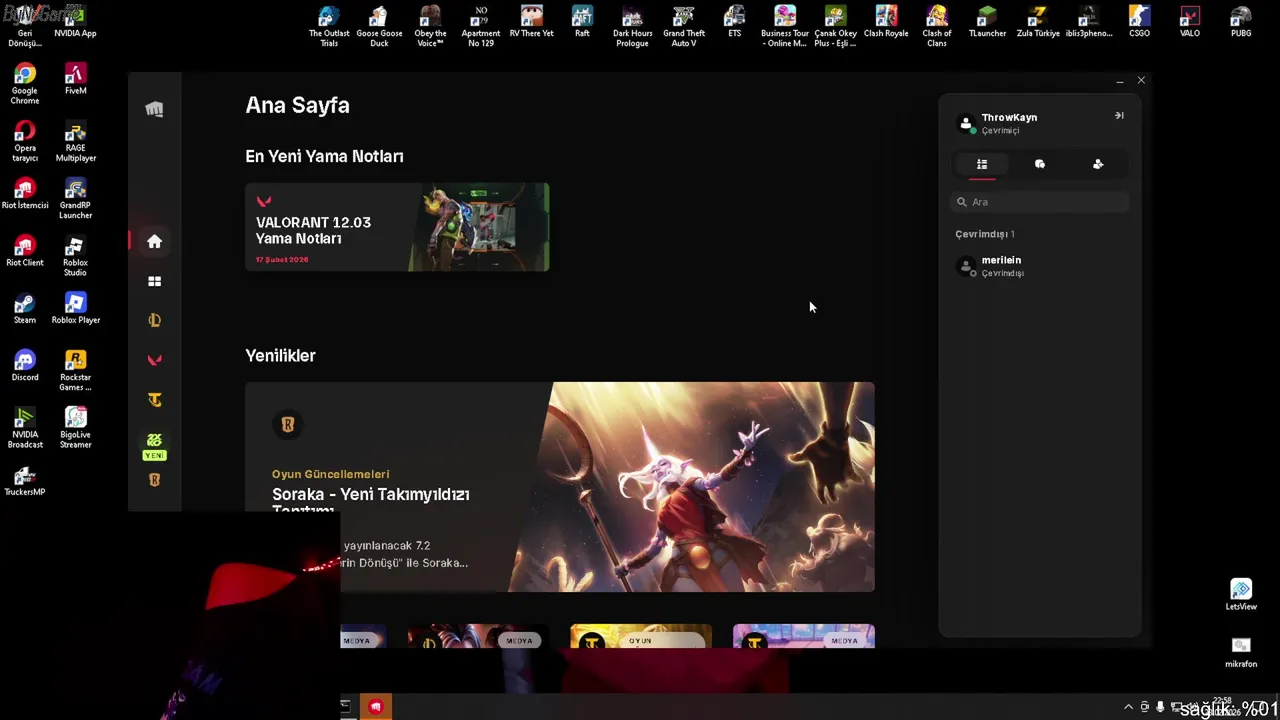Open TLauncher desktop shortcut

[987, 22]
